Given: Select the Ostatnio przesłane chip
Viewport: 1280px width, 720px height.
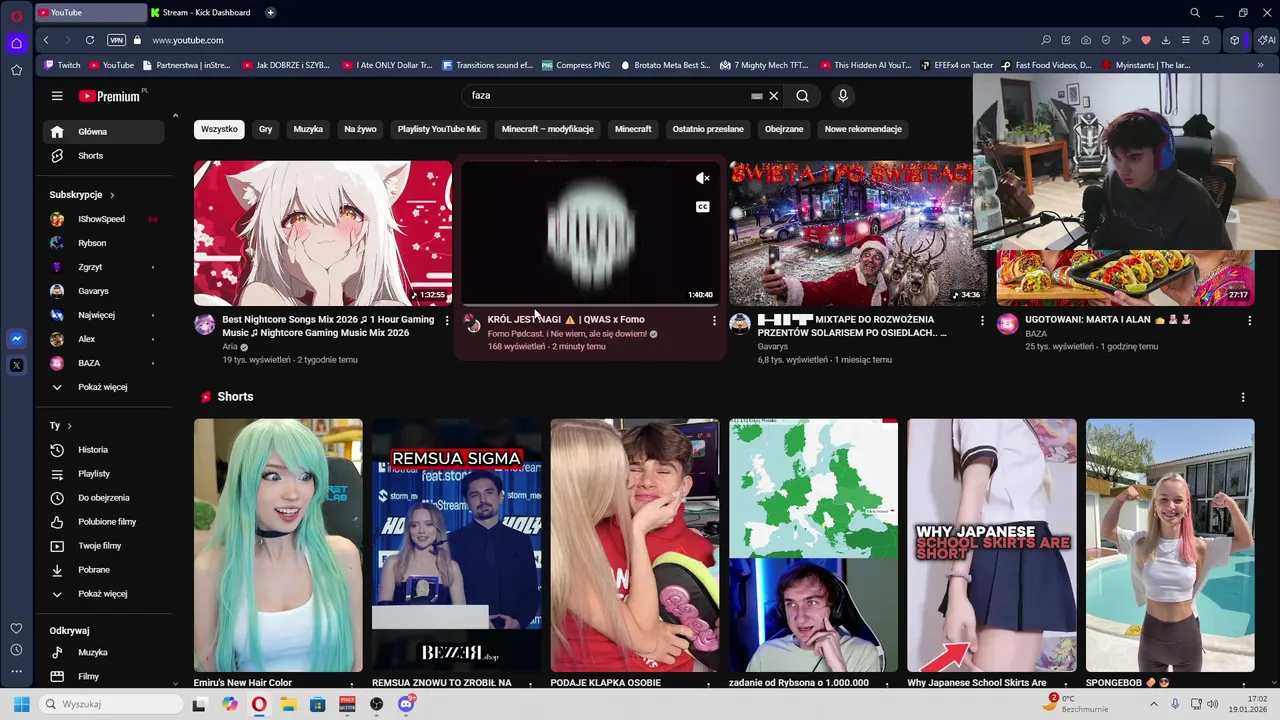Looking at the screenshot, I should click(708, 129).
